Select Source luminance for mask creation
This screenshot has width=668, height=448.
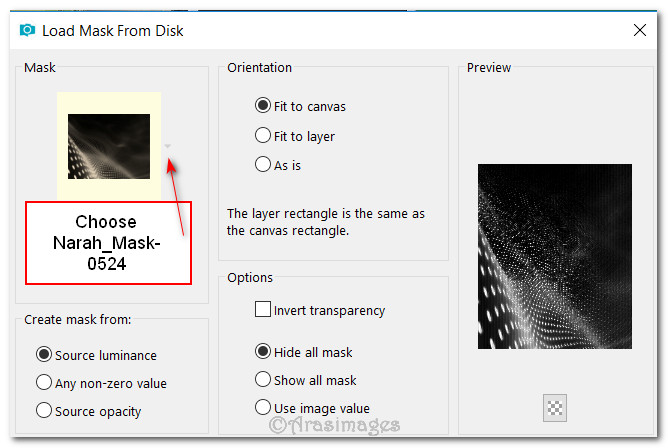pyautogui.click(x=44, y=354)
